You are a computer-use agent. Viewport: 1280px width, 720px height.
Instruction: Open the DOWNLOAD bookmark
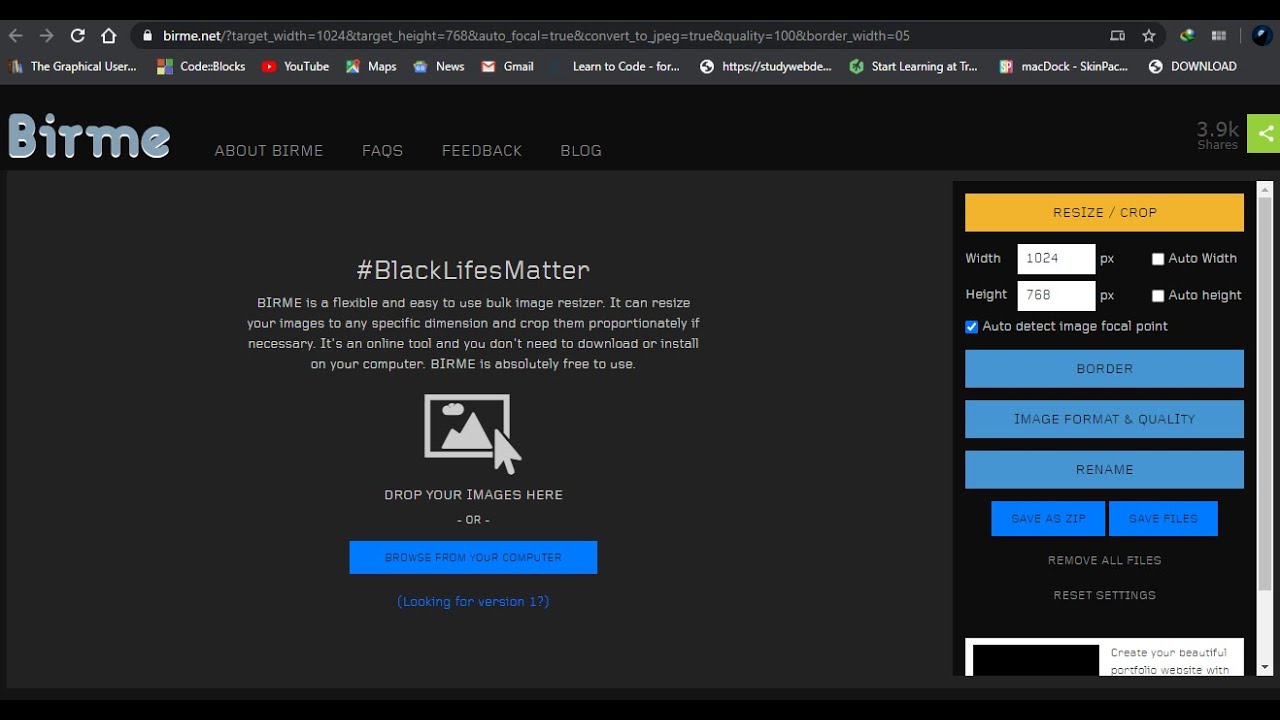coord(1192,67)
